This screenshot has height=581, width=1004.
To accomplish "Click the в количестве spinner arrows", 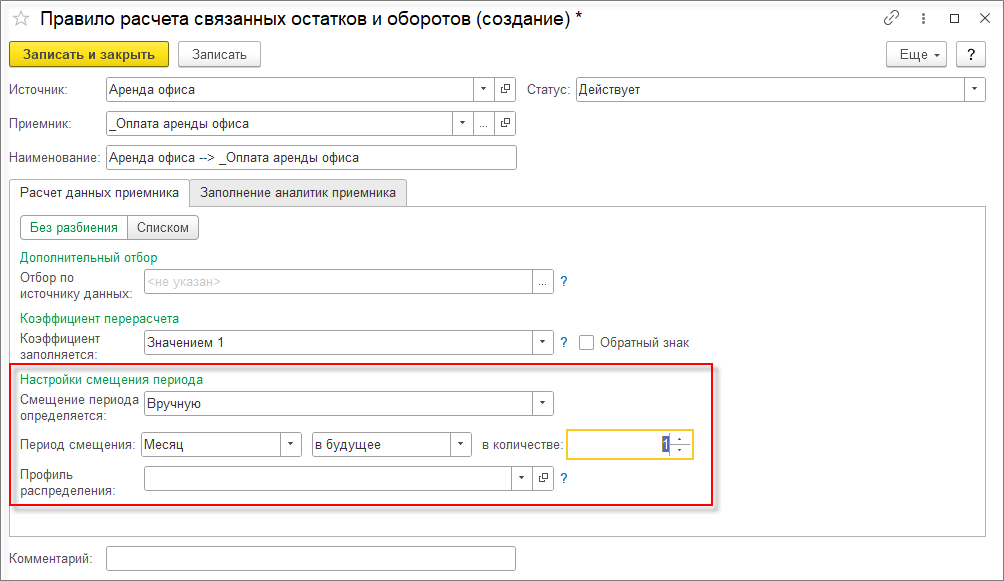I will 680,444.
